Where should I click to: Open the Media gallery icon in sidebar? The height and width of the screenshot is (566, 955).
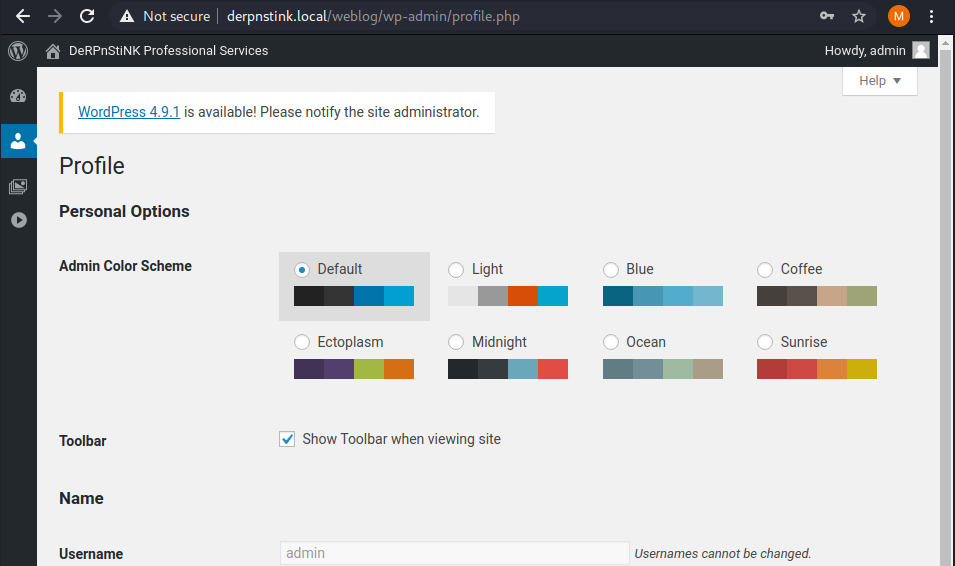coord(18,187)
